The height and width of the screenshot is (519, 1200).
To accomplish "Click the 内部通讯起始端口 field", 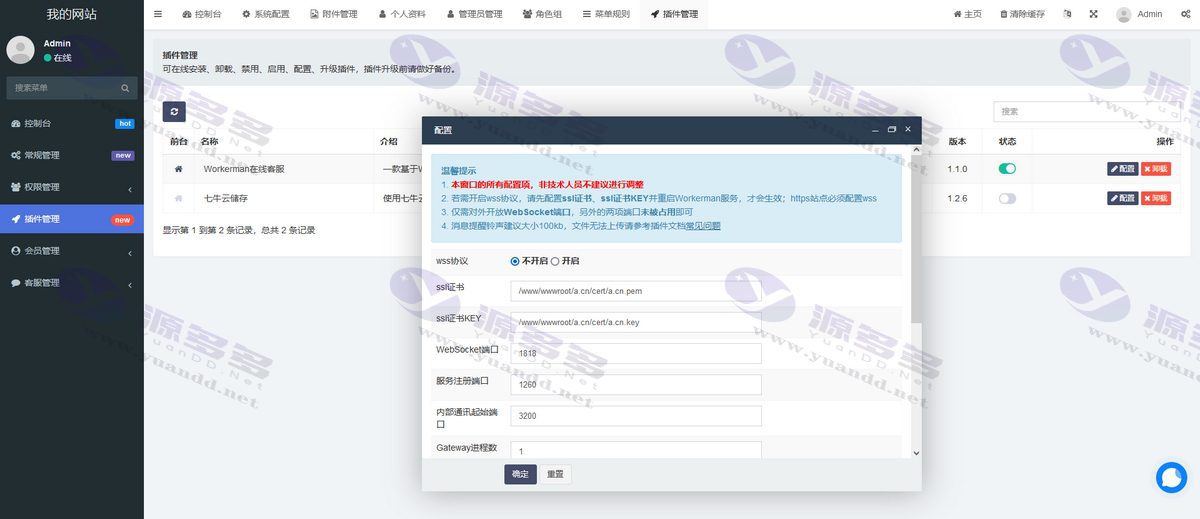I will point(636,416).
